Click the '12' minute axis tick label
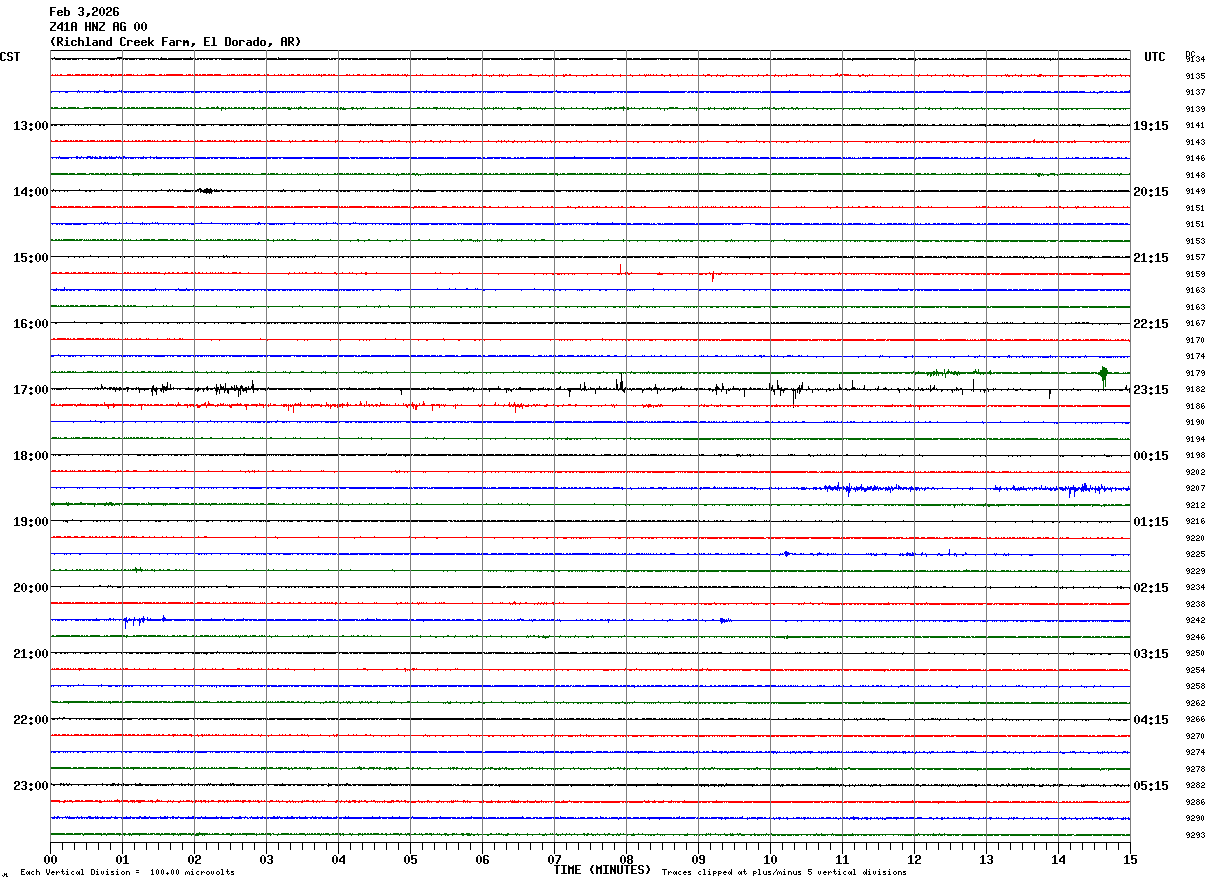 click(x=915, y=859)
